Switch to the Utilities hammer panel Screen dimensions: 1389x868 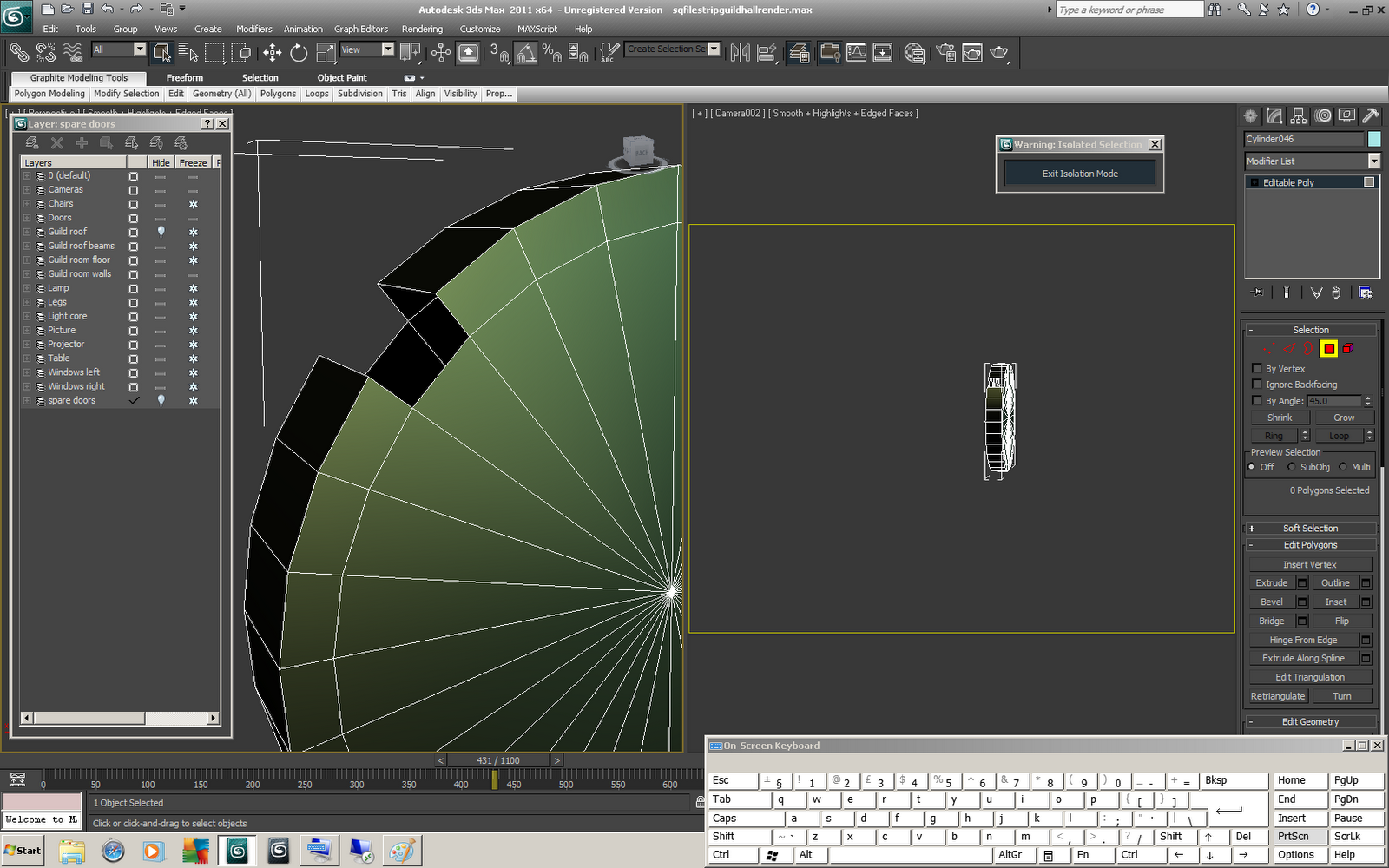[x=1370, y=115]
